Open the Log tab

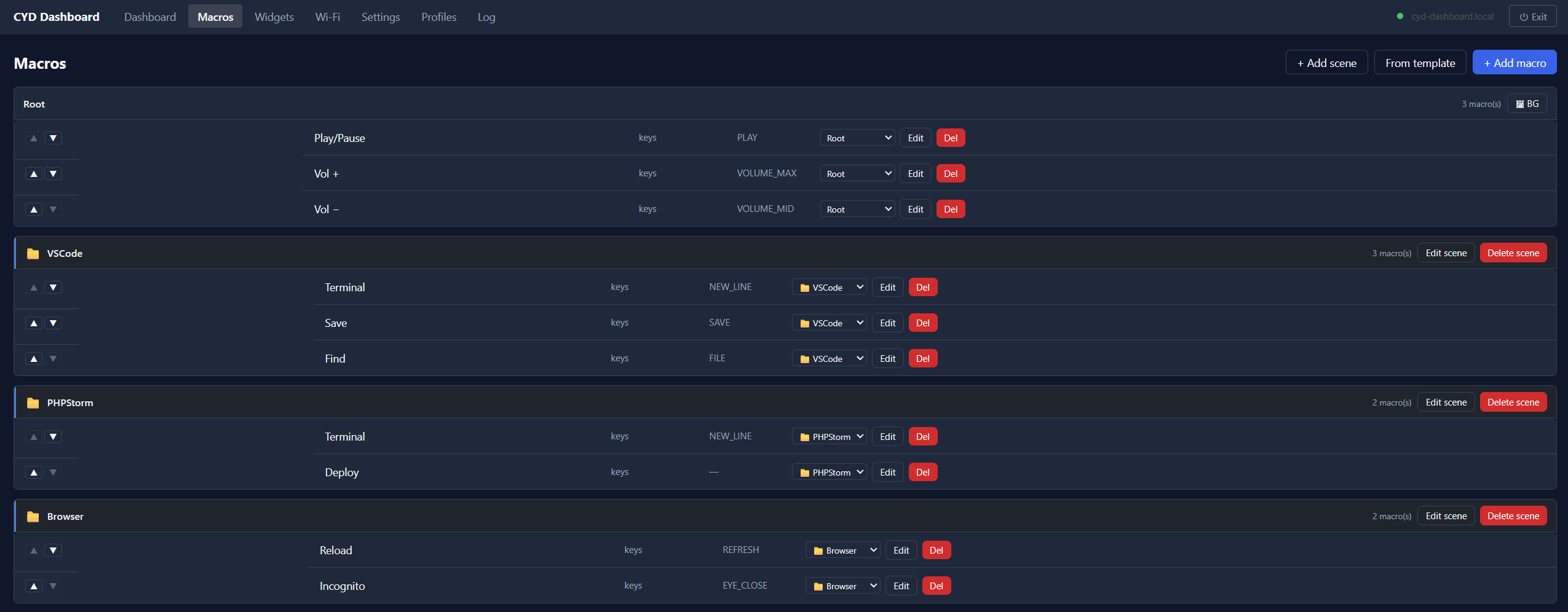pyautogui.click(x=486, y=17)
